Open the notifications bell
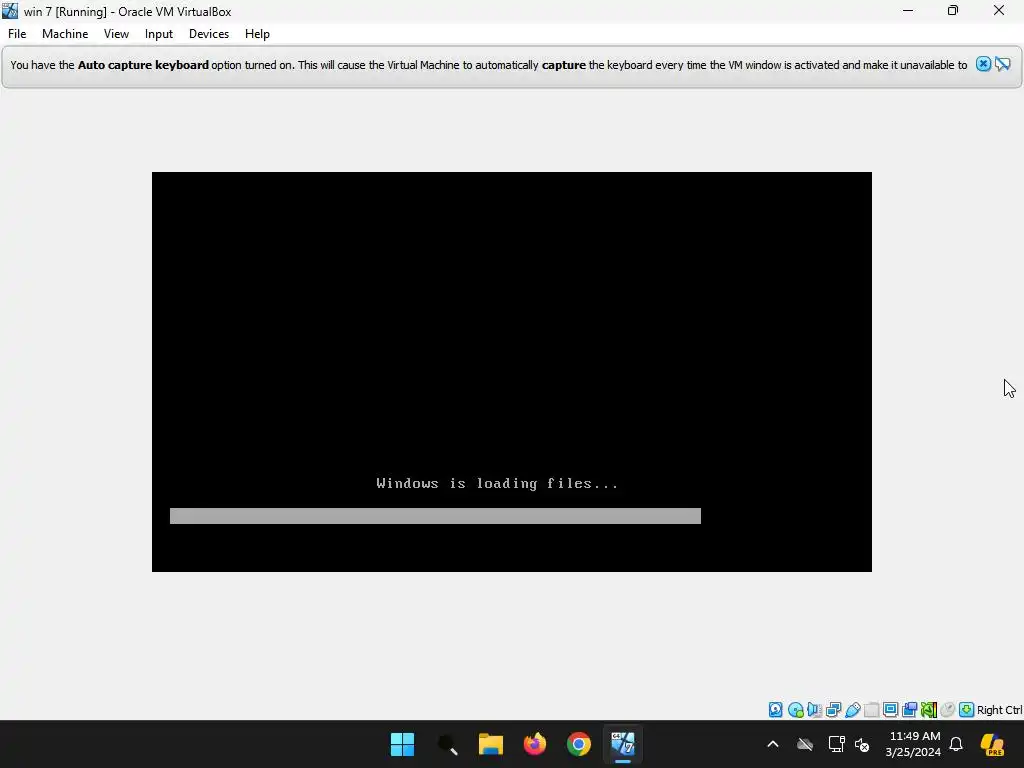1024x768 pixels. tap(956, 744)
